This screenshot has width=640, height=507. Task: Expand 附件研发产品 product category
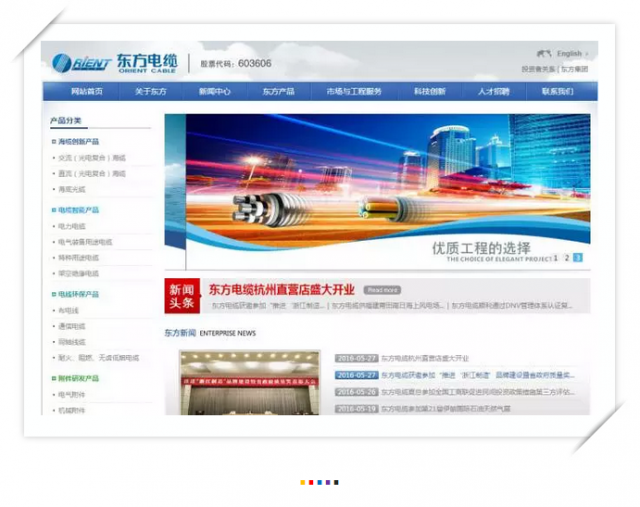point(78,378)
